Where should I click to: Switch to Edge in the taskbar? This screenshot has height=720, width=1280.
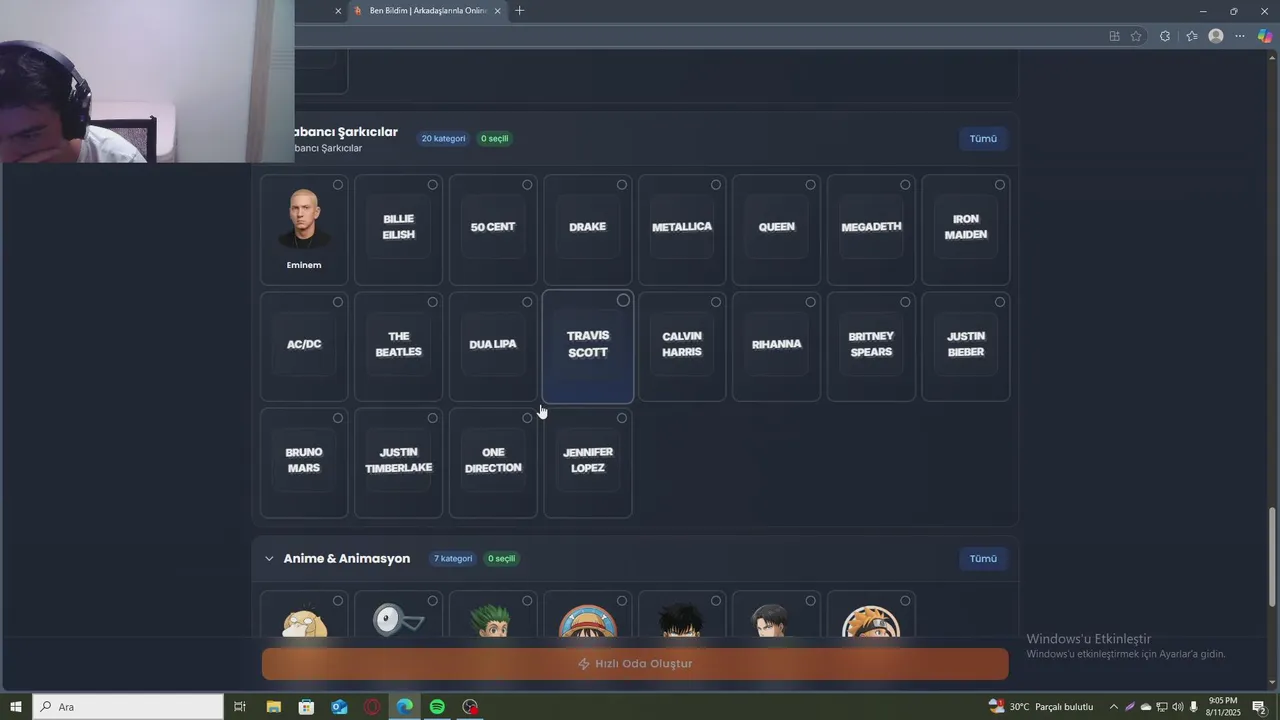coord(405,707)
